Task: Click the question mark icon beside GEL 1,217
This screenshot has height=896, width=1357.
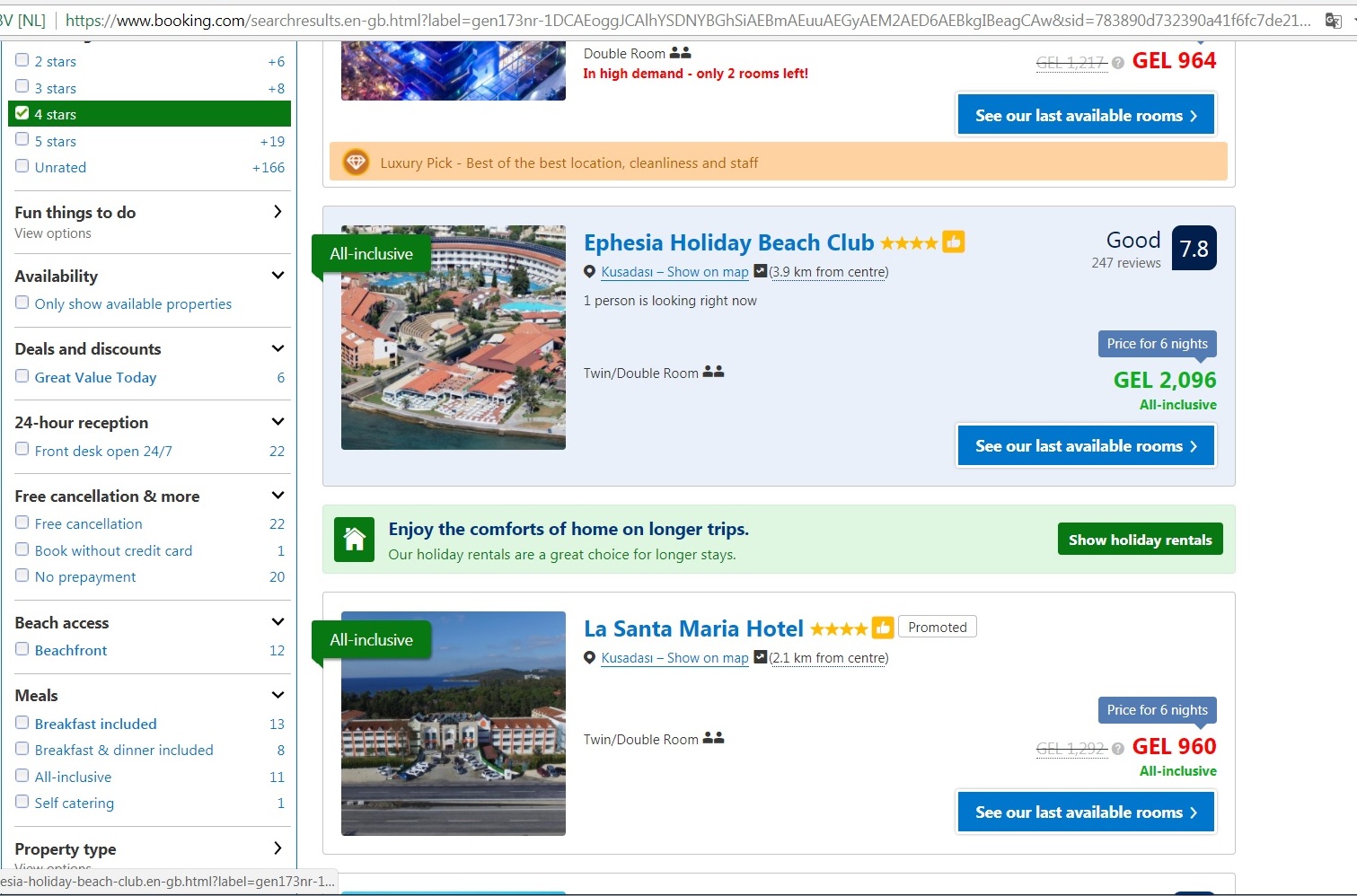Action: point(1117,63)
